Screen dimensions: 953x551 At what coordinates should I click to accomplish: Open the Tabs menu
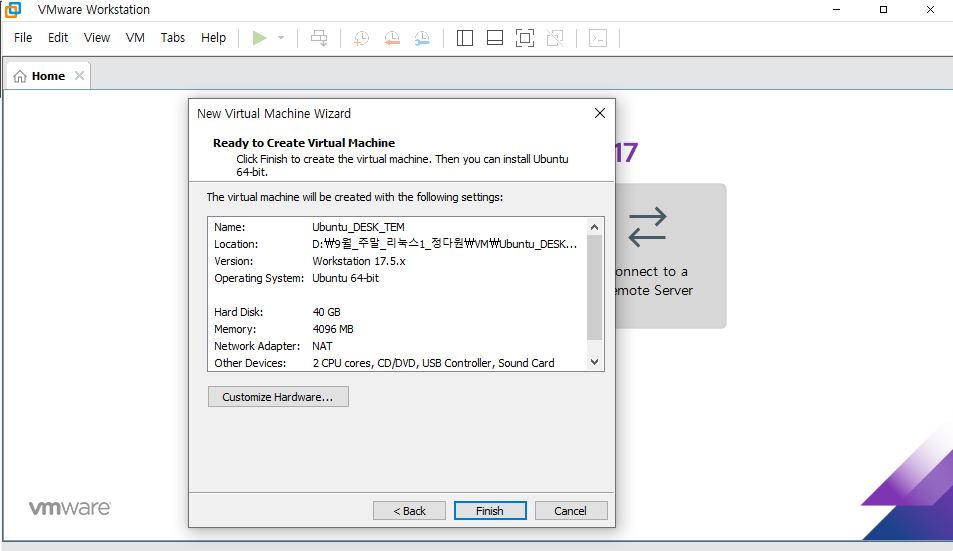[x=173, y=38]
